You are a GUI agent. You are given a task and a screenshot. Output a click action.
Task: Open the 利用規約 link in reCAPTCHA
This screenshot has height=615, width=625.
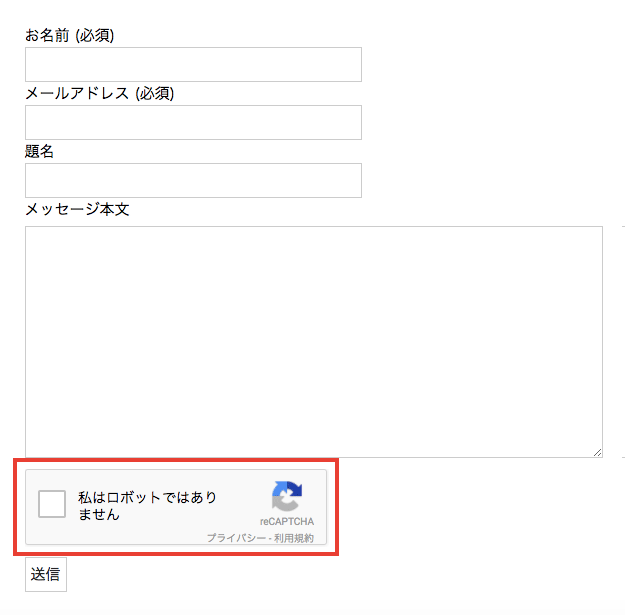tap(294, 538)
